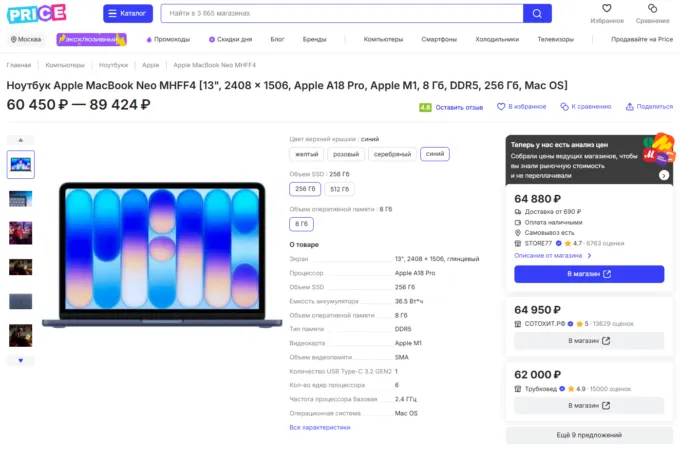680x449 pixels.
Task: Choose синий color option
Action: click(x=435, y=154)
